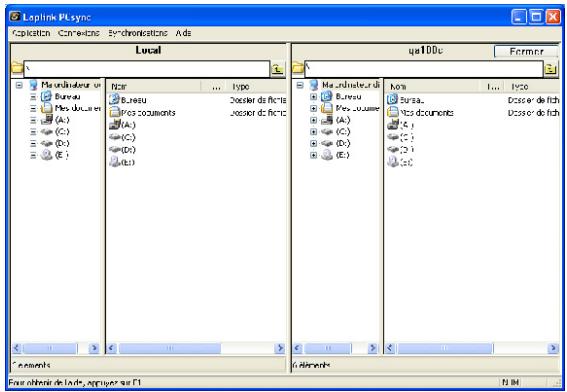Click the Fermer button for qa100c
567x392 pixels.
(526, 52)
